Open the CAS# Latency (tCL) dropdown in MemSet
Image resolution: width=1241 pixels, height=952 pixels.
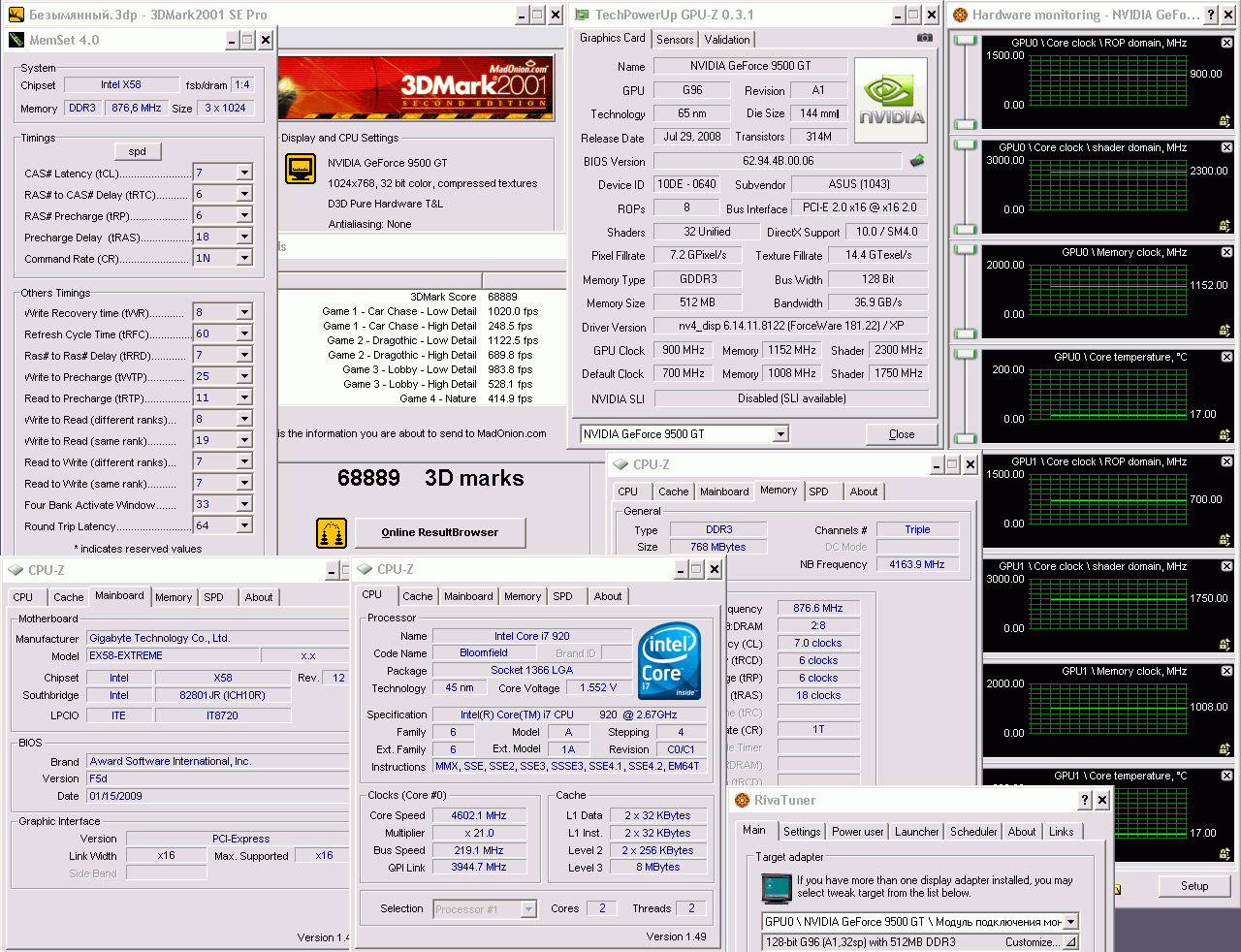coord(244,173)
